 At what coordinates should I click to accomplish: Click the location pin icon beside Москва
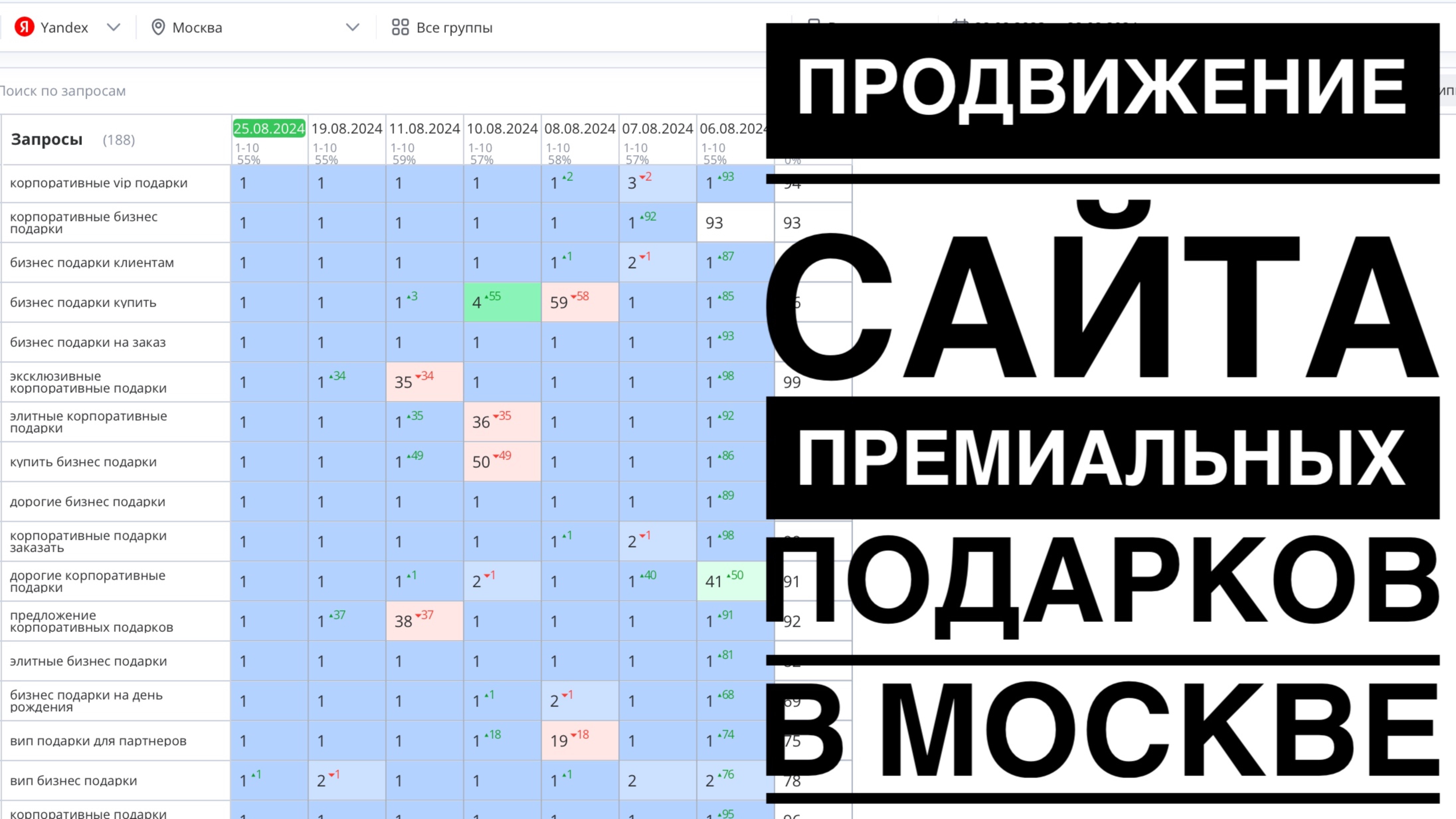point(158,27)
